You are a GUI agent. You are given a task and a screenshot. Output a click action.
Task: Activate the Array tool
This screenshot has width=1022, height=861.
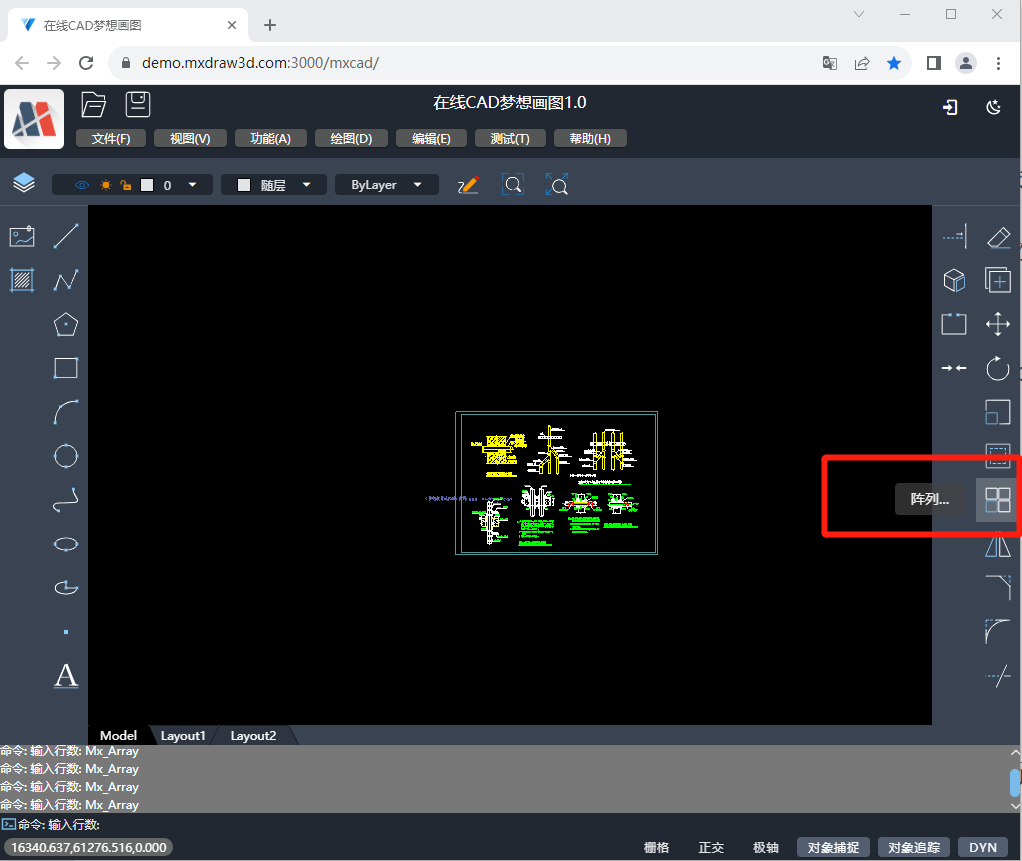pyautogui.click(x=997, y=500)
